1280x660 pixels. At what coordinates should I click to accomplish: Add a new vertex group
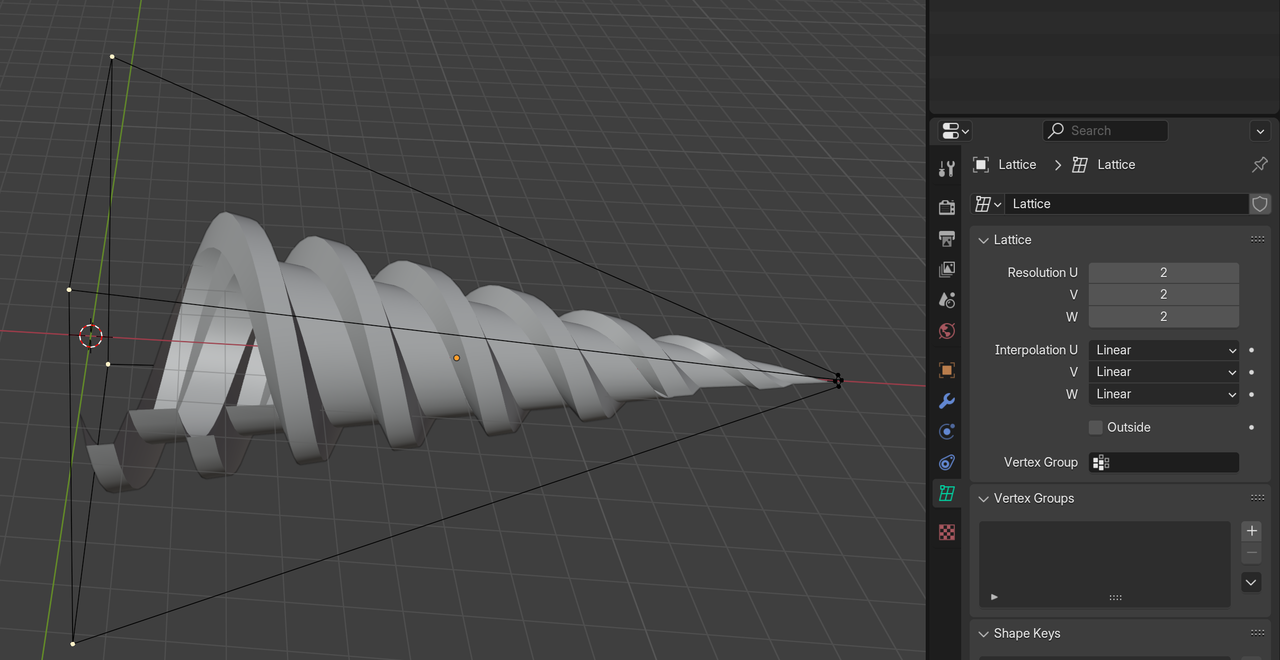(1252, 531)
